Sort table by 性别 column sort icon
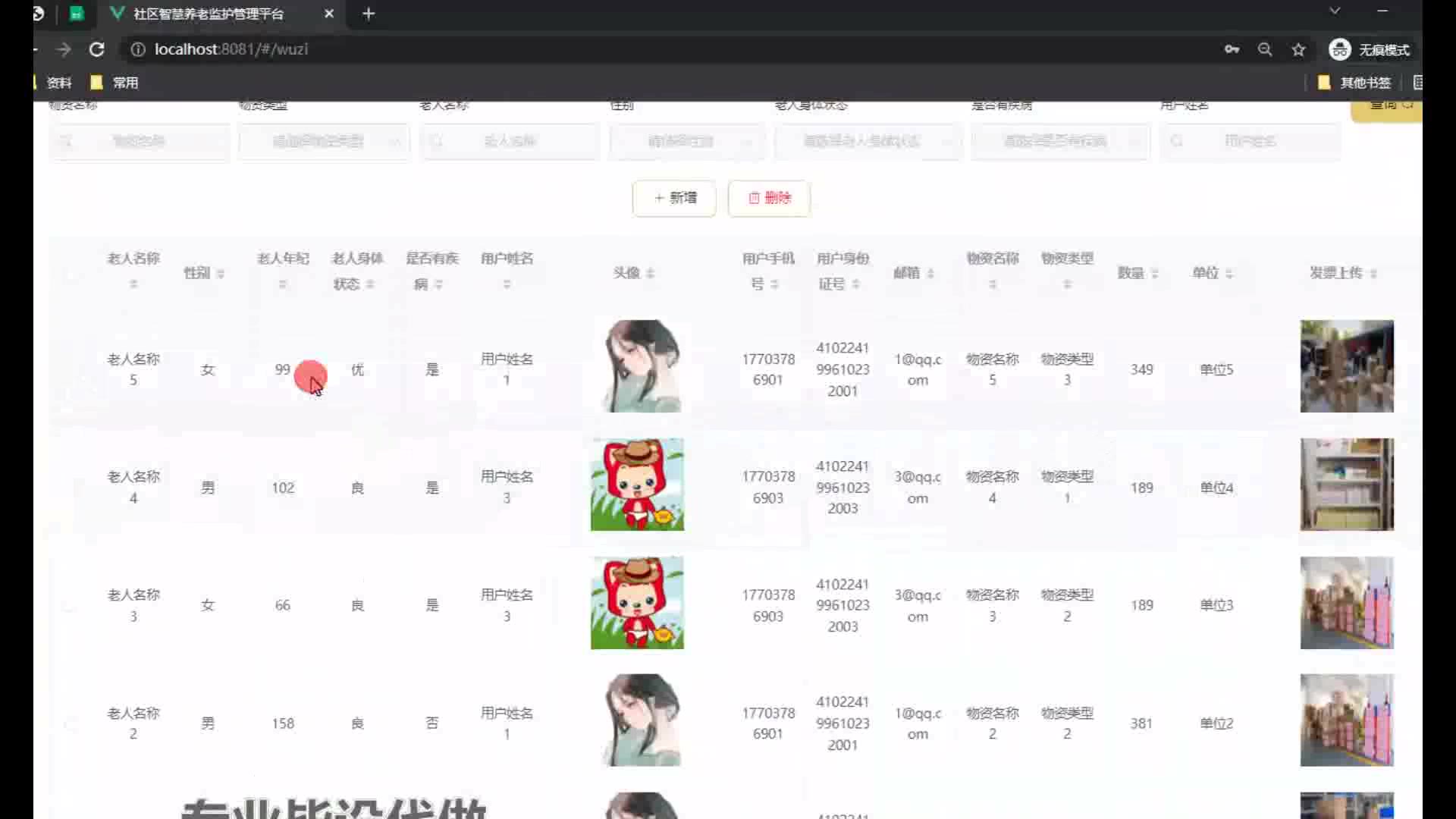1456x819 pixels. point(221,273)
